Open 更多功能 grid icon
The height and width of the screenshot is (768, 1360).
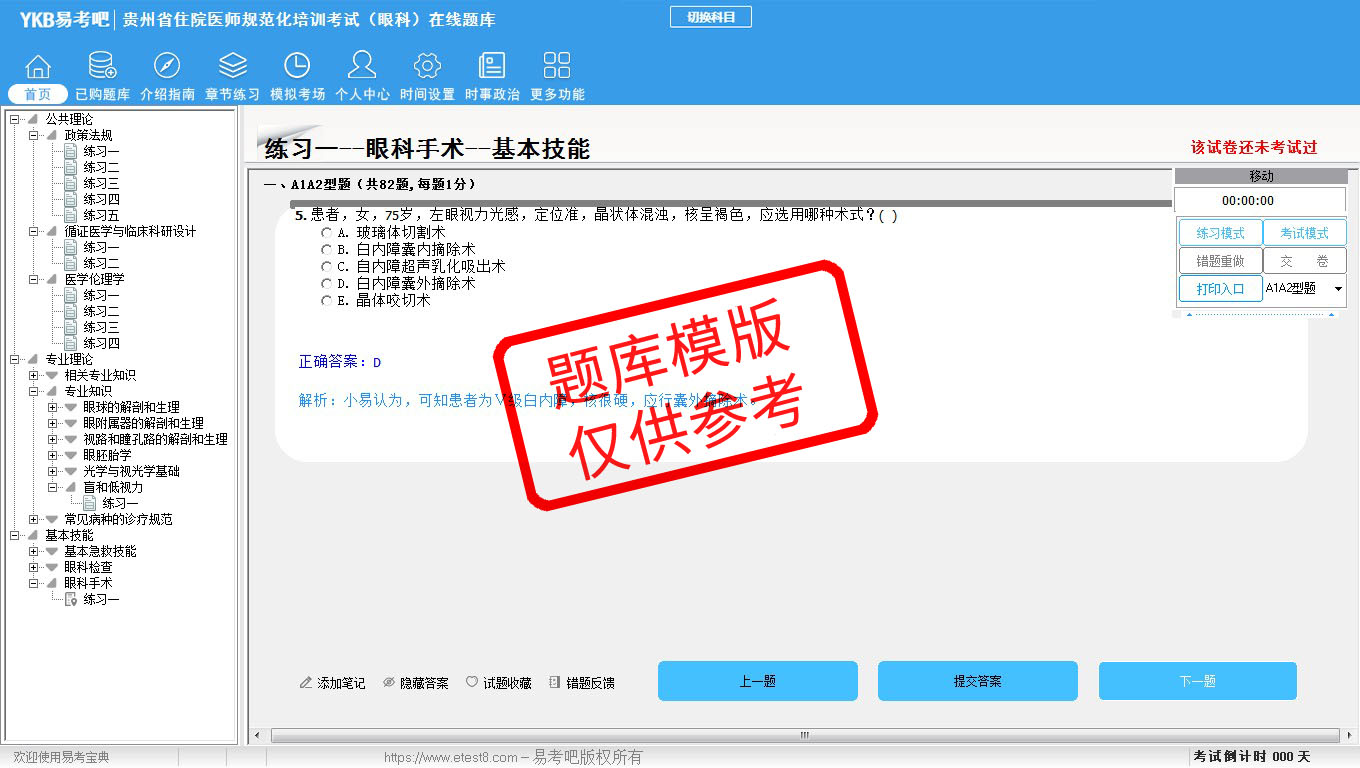pyautogui.click(x=557, y=67)
